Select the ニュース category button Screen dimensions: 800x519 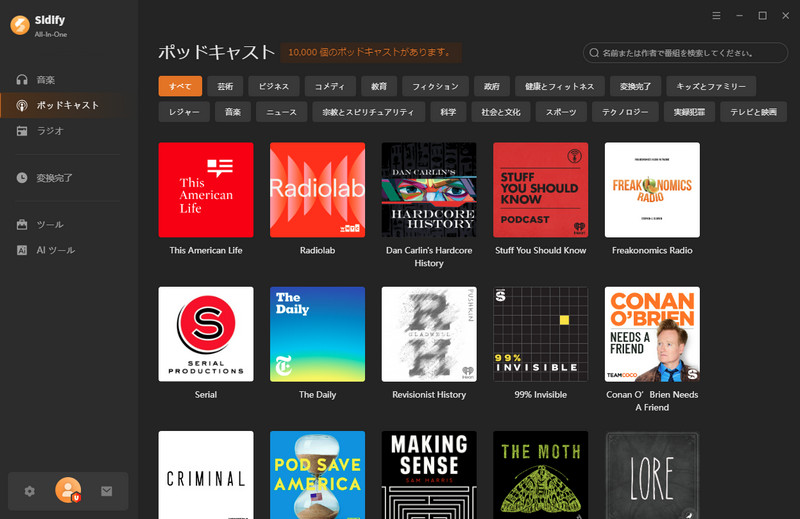tap(281, 112)
